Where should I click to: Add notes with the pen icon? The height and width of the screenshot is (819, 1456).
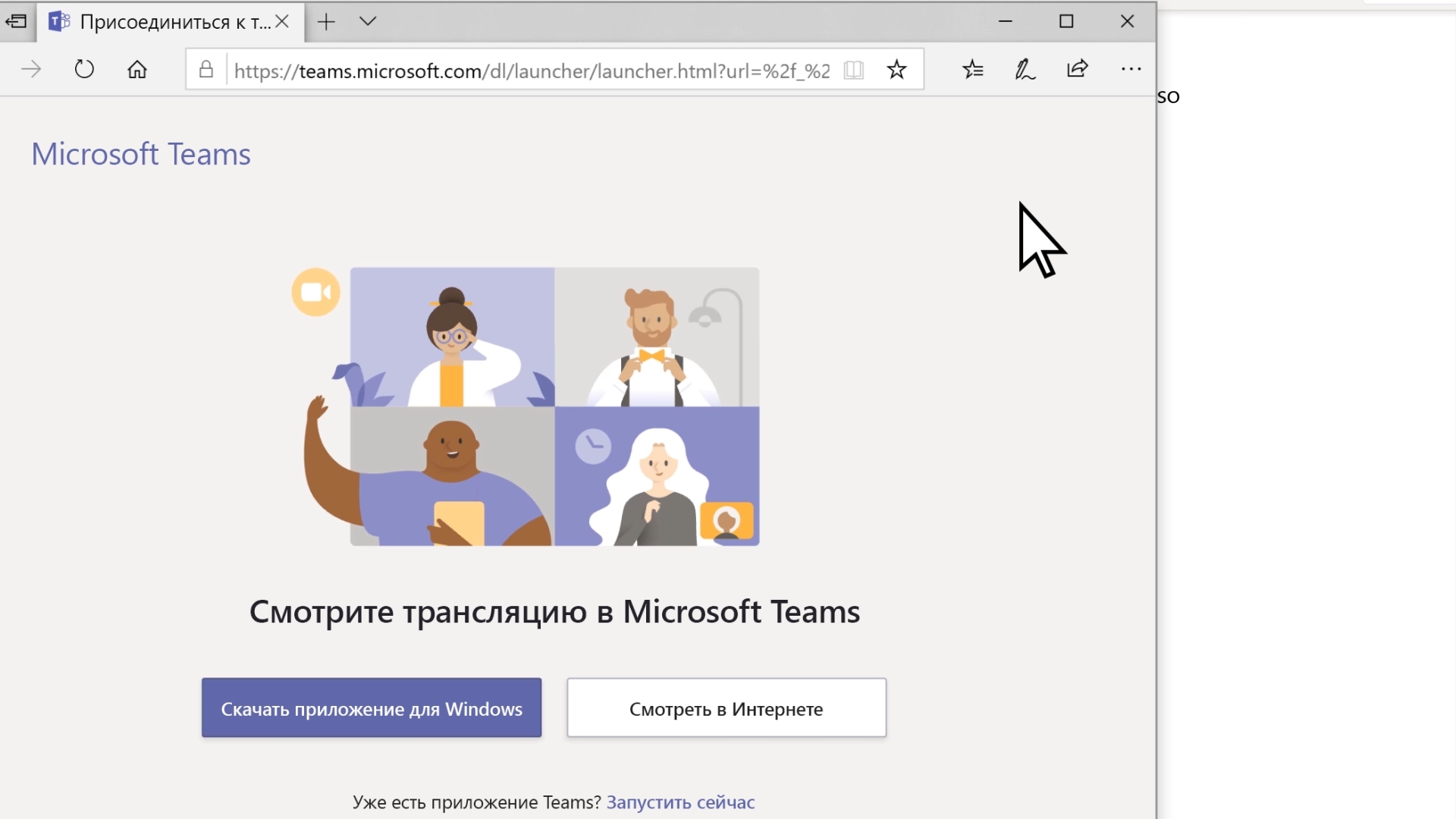pos(1025,70)
